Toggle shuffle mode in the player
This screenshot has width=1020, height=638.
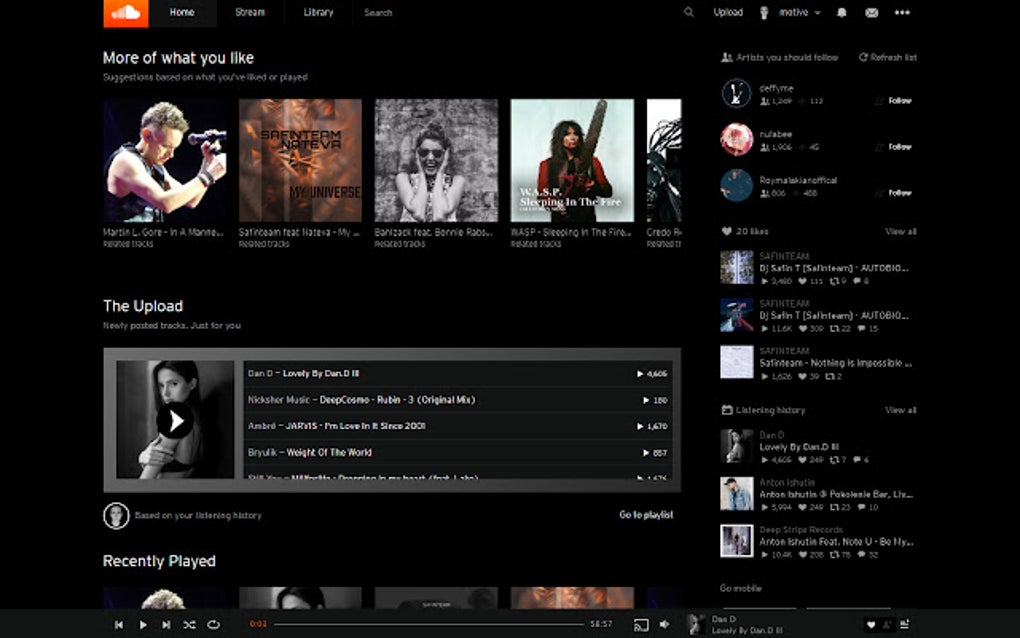tap(189, 623)
